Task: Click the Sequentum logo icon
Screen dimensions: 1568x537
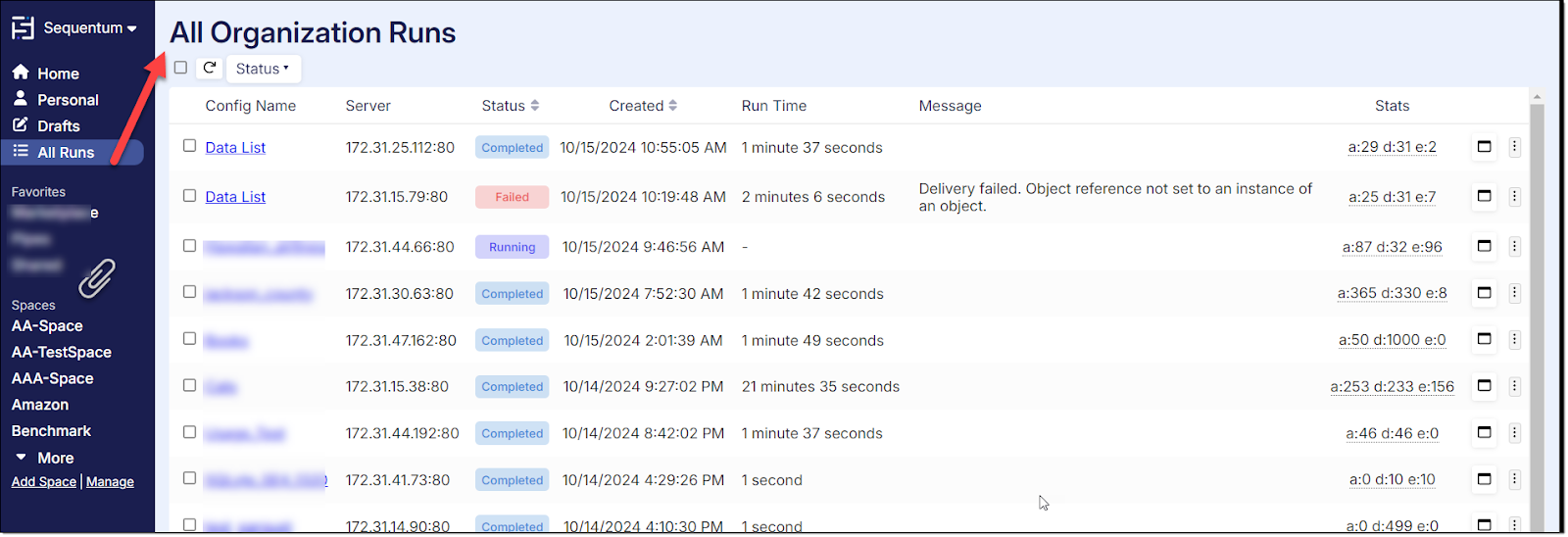Action: [23, 28]
